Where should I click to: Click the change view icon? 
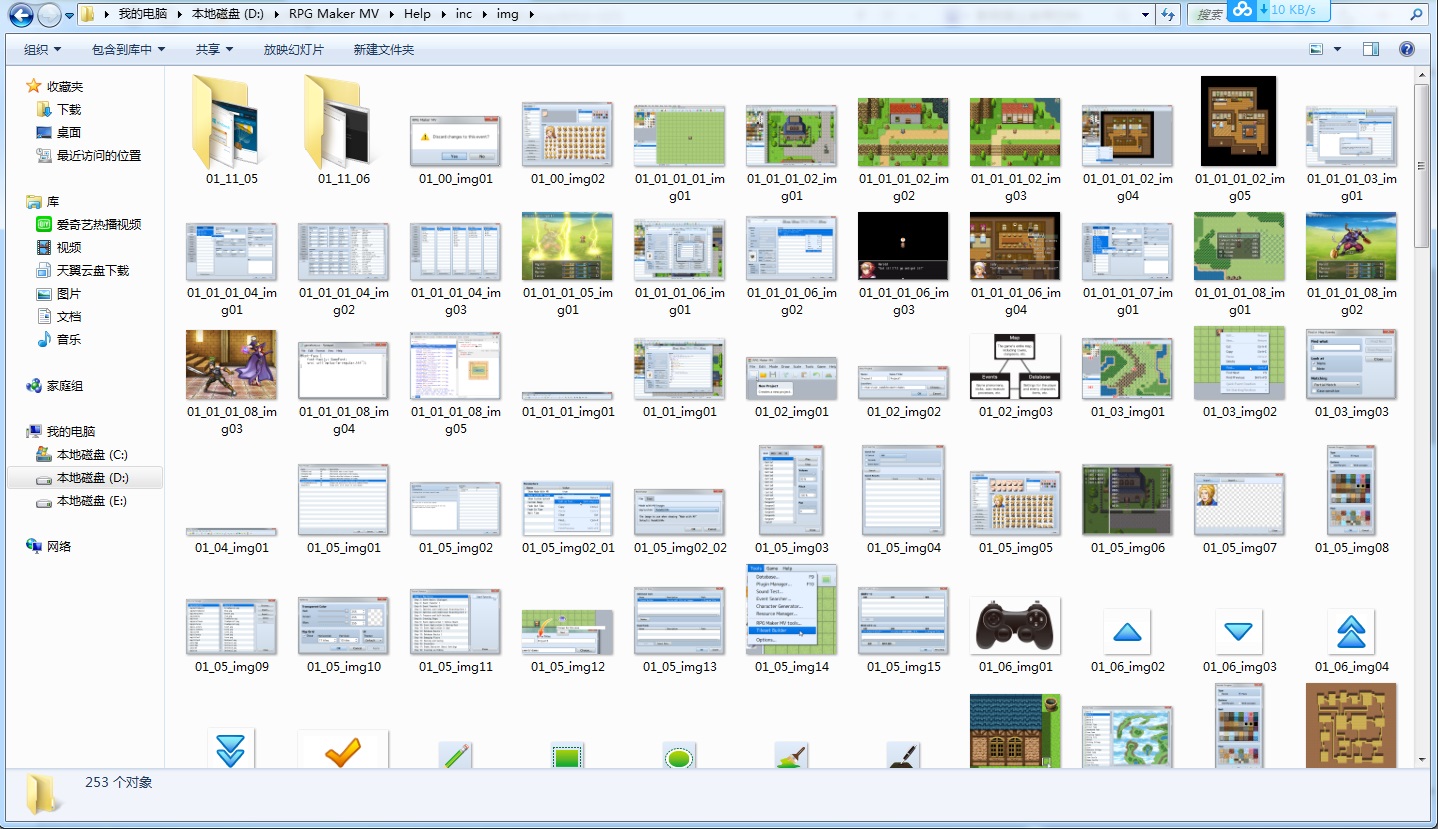coord(1316,49)
